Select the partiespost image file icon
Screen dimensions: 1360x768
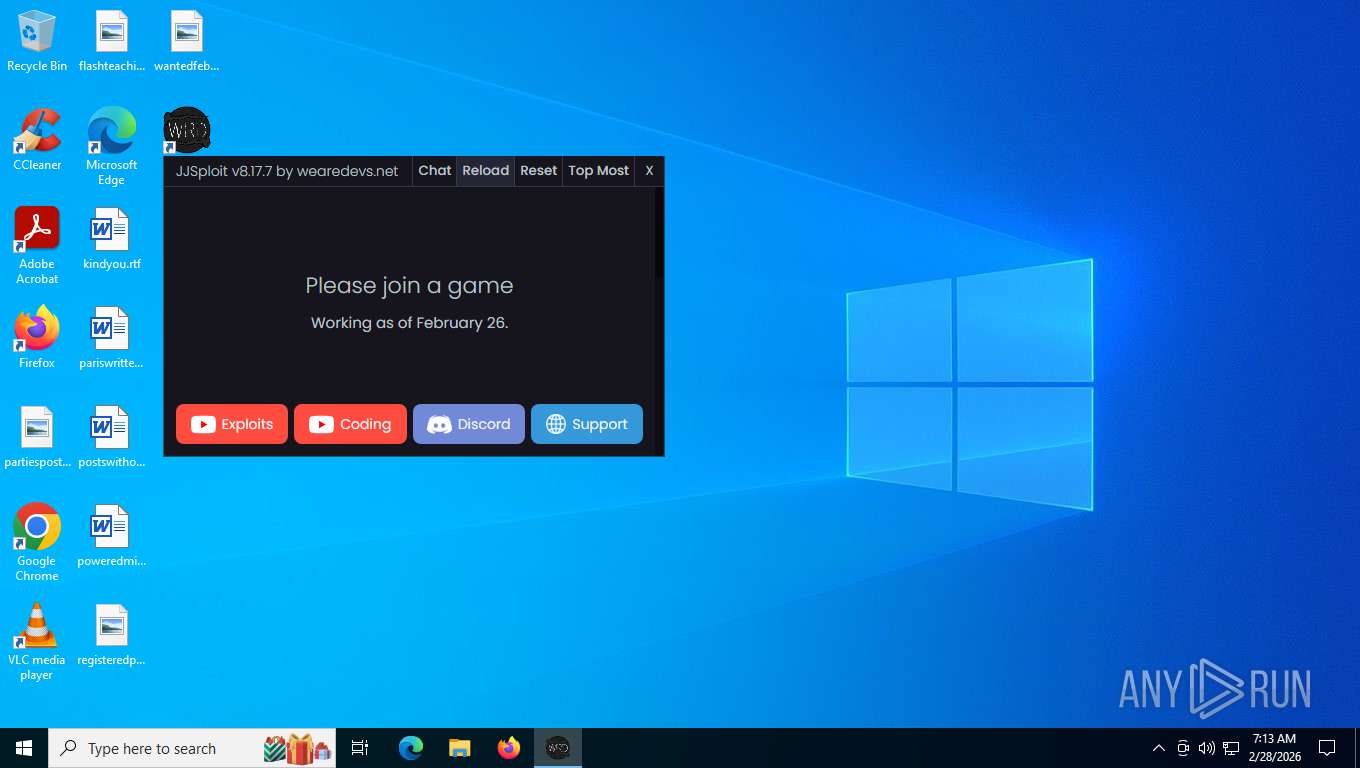37,437
